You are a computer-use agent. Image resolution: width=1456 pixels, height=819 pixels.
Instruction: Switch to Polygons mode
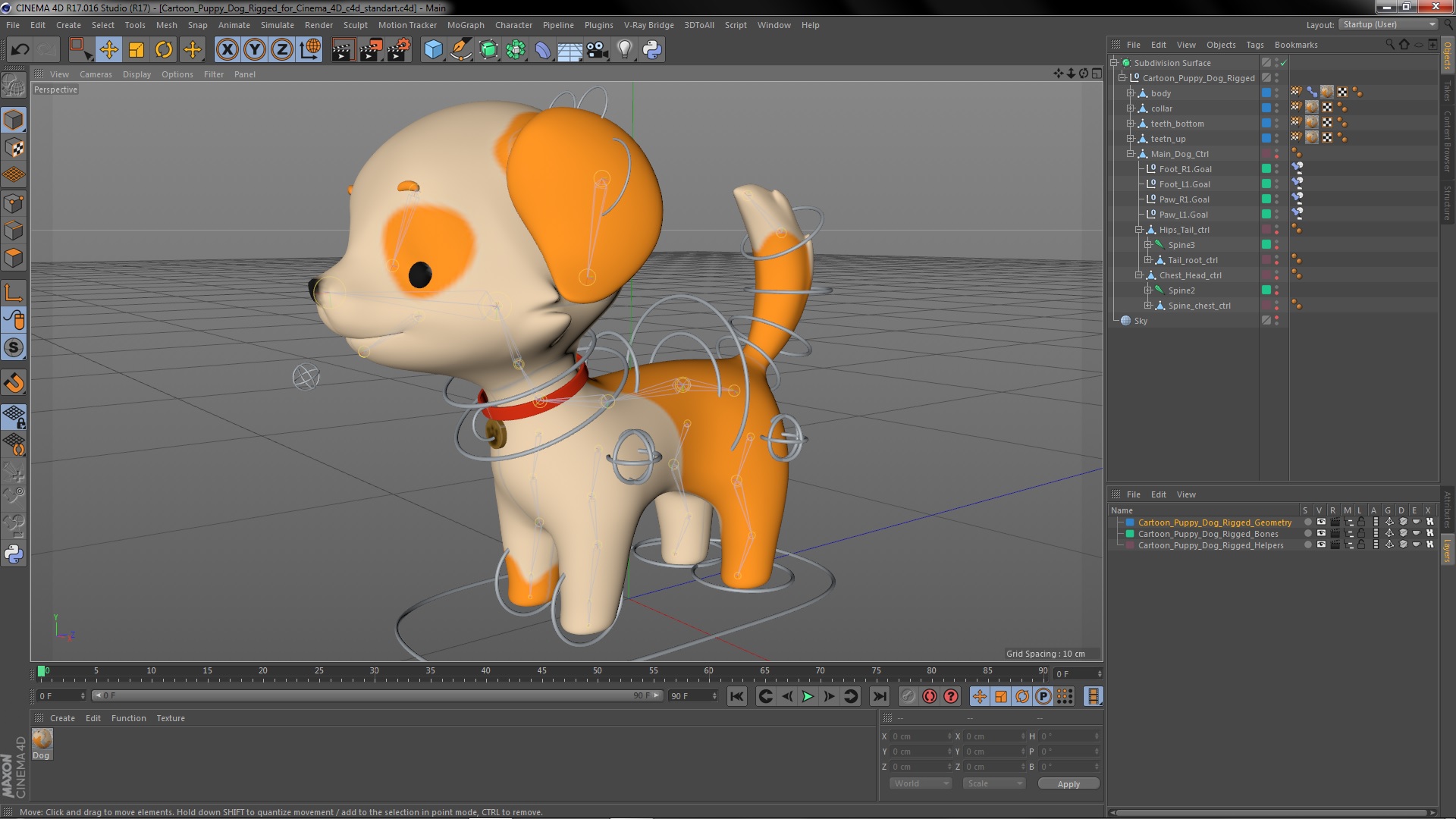[14, 258]
